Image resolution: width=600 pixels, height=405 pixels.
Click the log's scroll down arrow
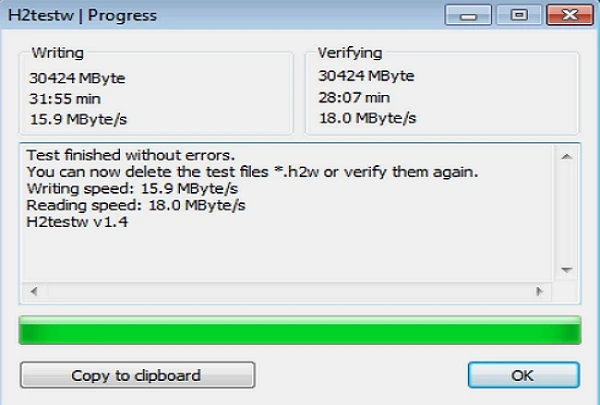pos(567,270)
